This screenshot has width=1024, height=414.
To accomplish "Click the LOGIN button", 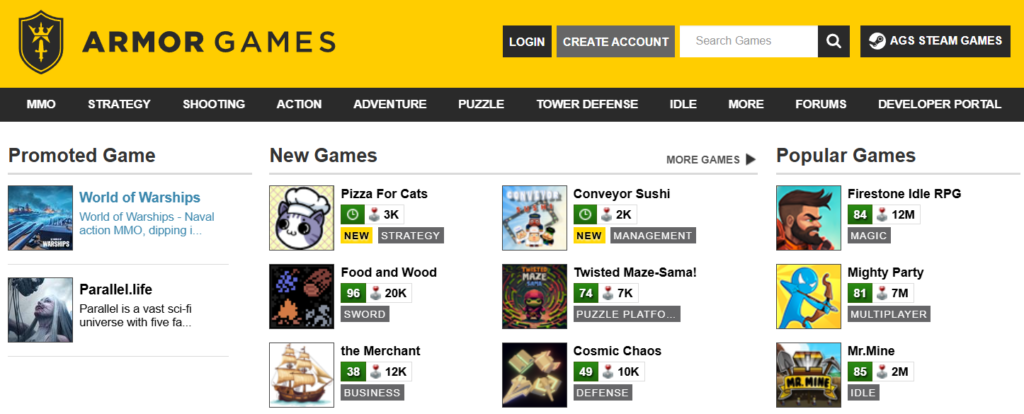I will [526, 41].
